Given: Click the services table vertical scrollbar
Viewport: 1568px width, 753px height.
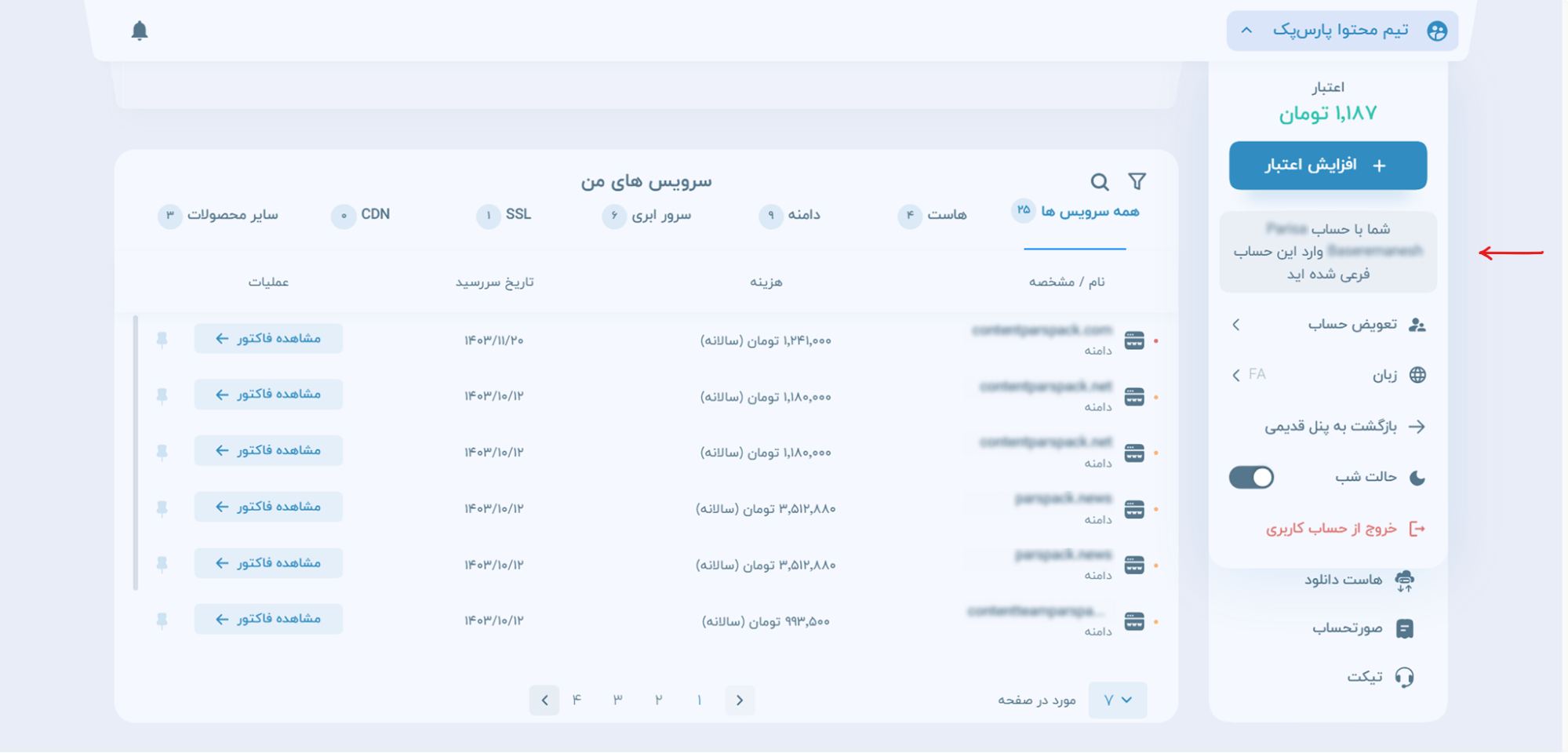Looking at the screenshot, I should (x=136, y=453).
